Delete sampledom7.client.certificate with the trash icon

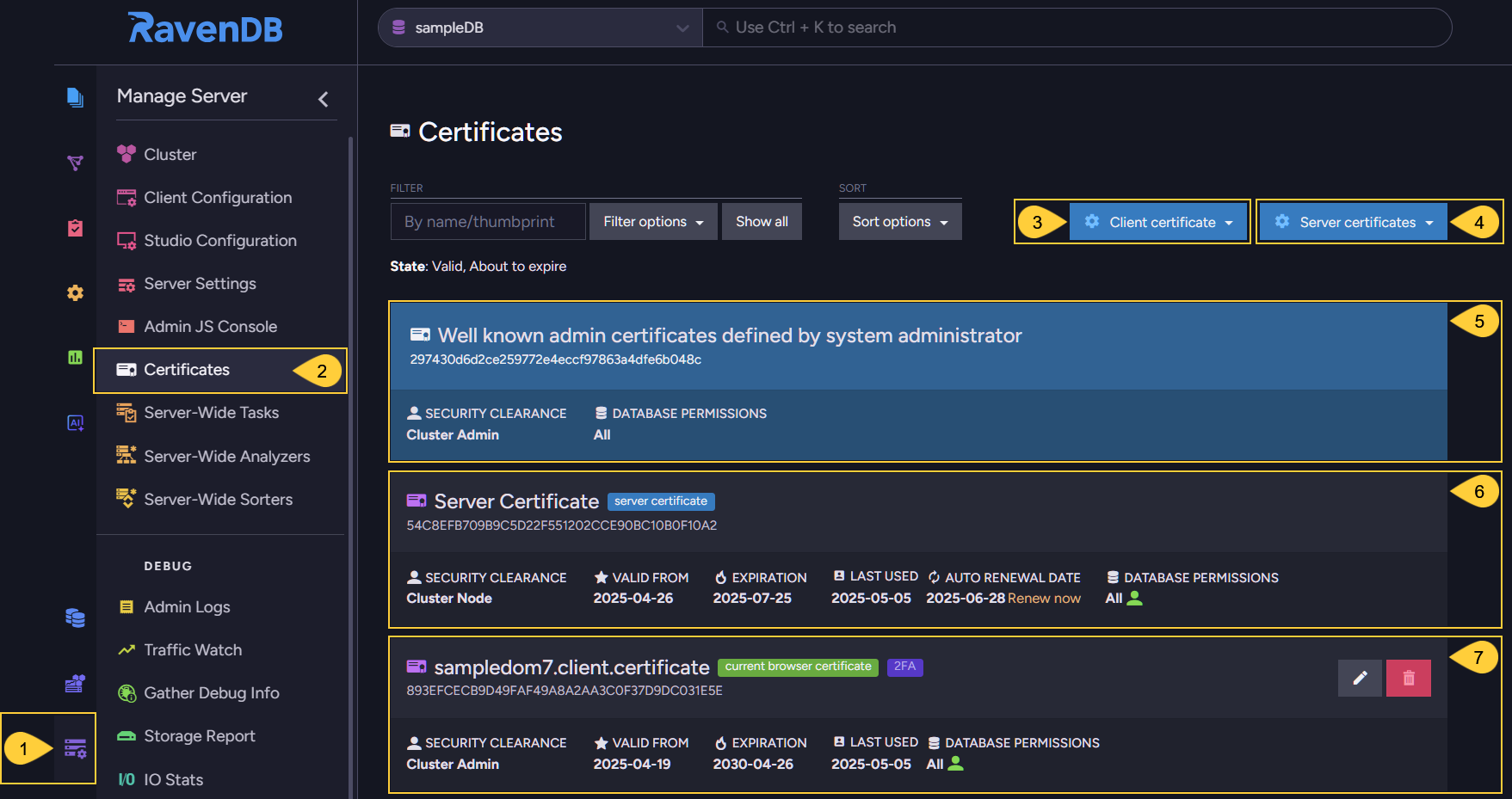click(1409, 678)
